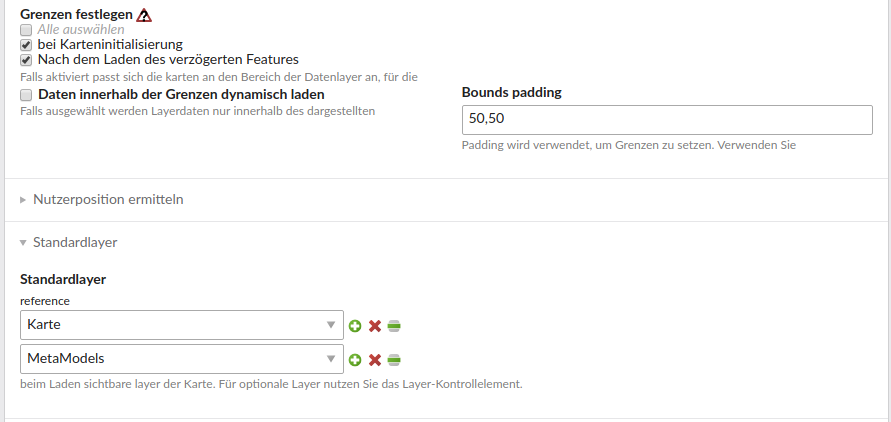This screenshot has width=891, height=422.
Task: Click the bold Standardlayer field label
Action: point(63,279)
